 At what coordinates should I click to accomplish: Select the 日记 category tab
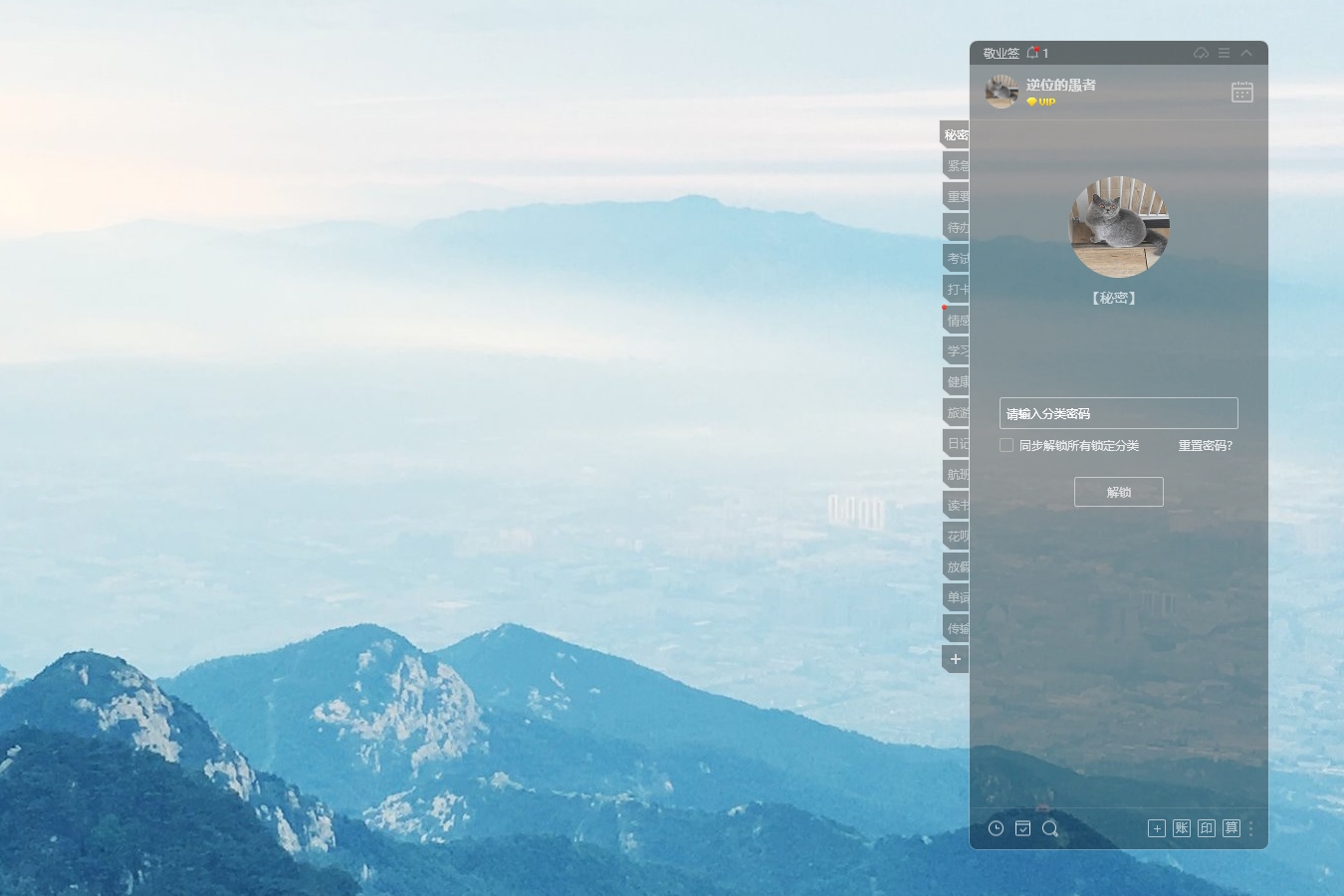pyautogui.click(x=956, y=443)
